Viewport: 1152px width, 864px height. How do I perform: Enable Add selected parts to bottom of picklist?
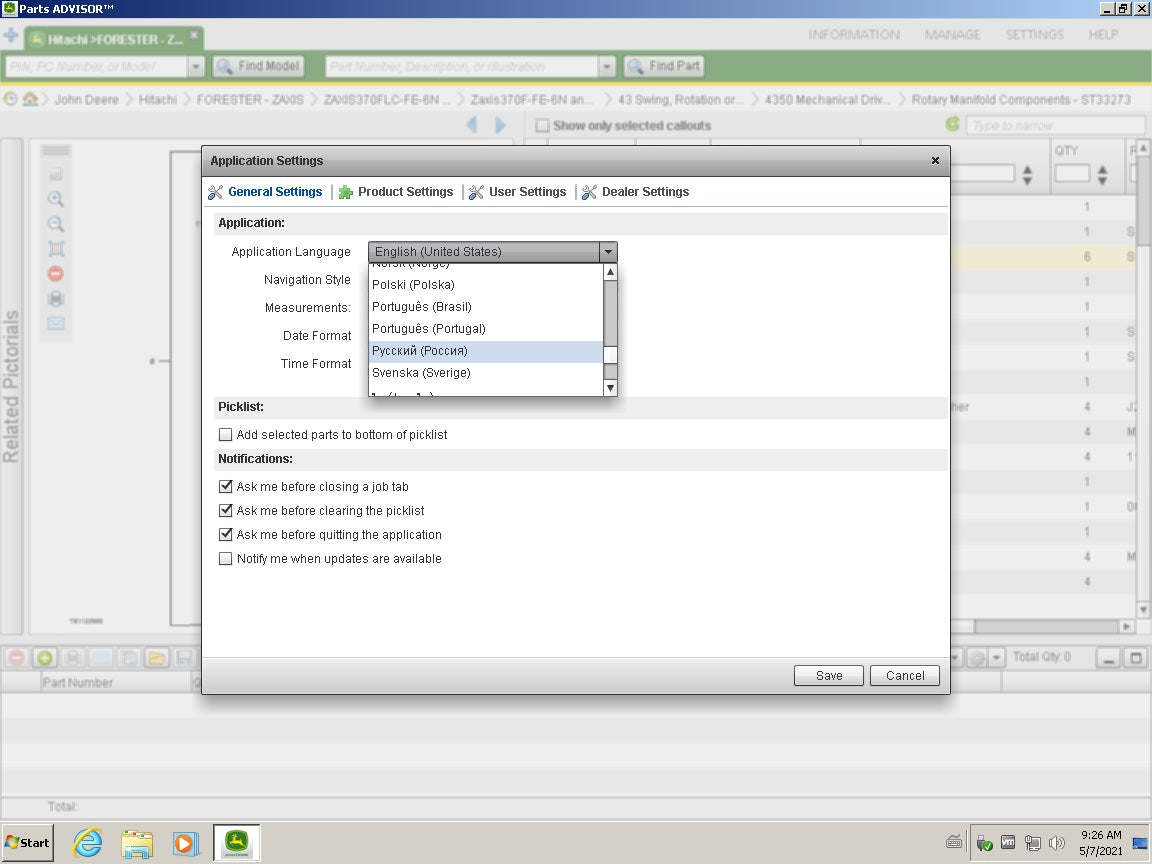pos(226,435)
